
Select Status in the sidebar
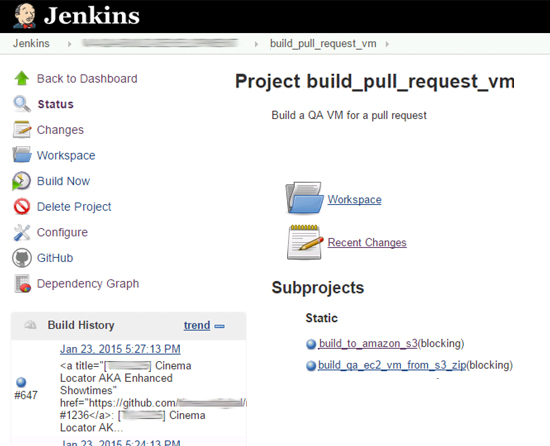(x=55, y=104)
